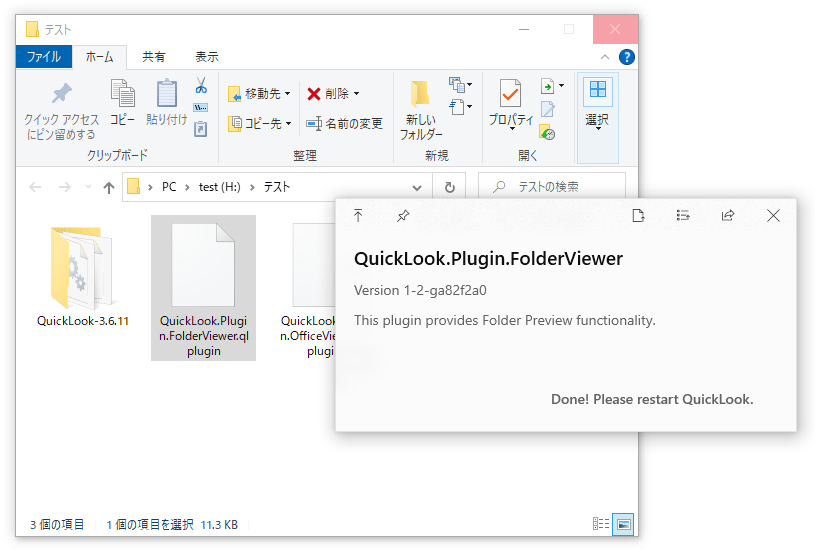Image resolution: width=815 pixels, height=550 pixels.
Task: Select QuickLook.Plugin.FolderViewer.qlplugin file
Action: pos(204,288)
